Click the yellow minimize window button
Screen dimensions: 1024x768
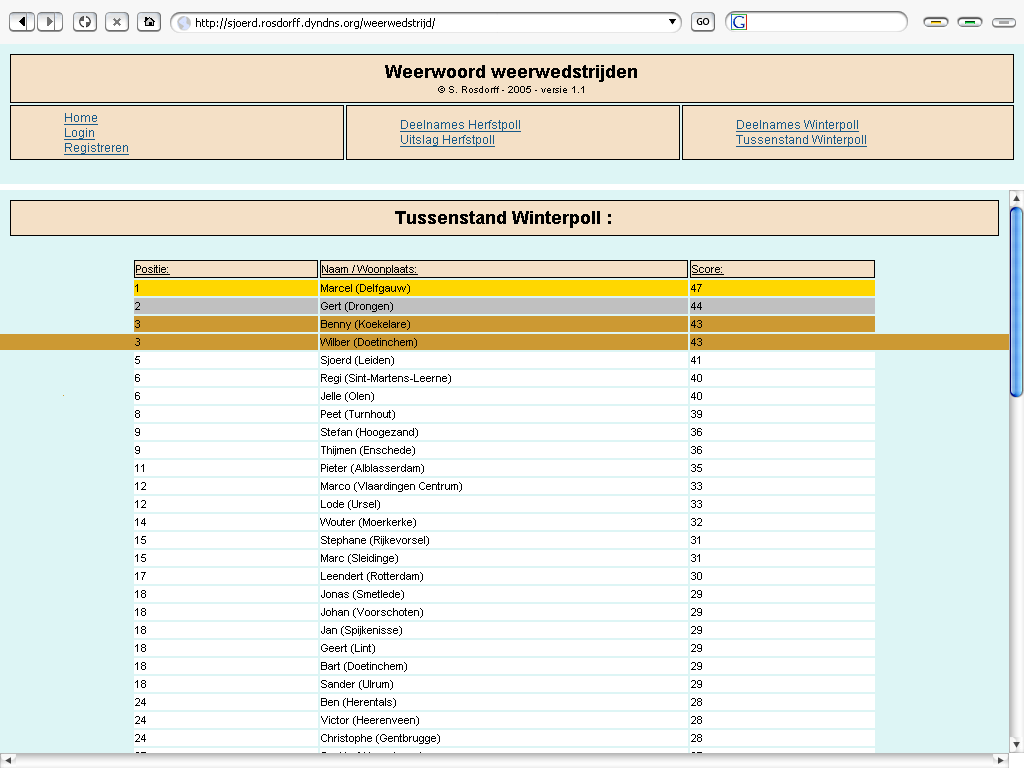(x=935, y=22)
